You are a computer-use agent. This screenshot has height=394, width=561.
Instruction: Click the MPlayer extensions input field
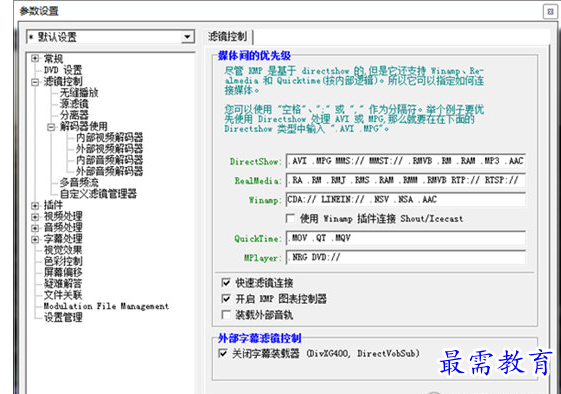point(406,258)
